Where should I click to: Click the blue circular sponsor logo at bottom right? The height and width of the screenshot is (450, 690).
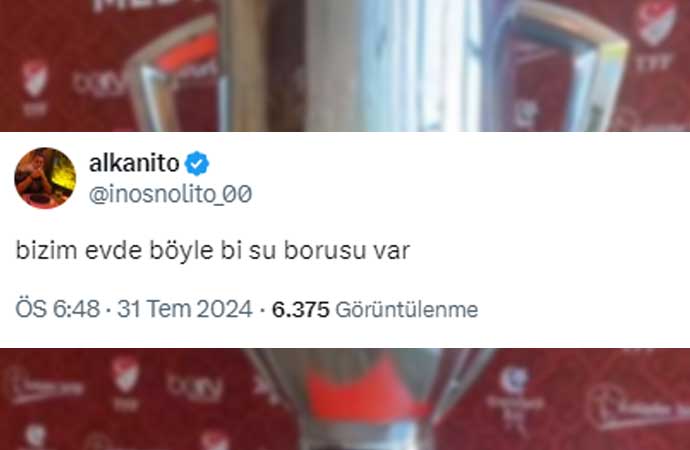coord(514,380)
